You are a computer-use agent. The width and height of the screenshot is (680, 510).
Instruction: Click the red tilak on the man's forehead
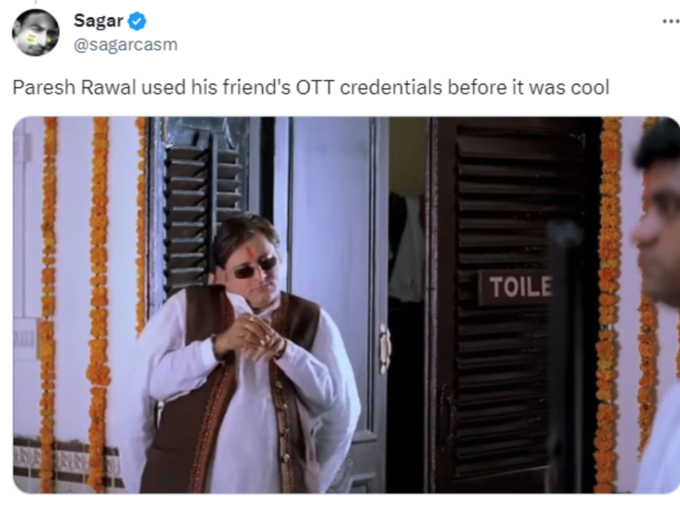pos(255,252)
